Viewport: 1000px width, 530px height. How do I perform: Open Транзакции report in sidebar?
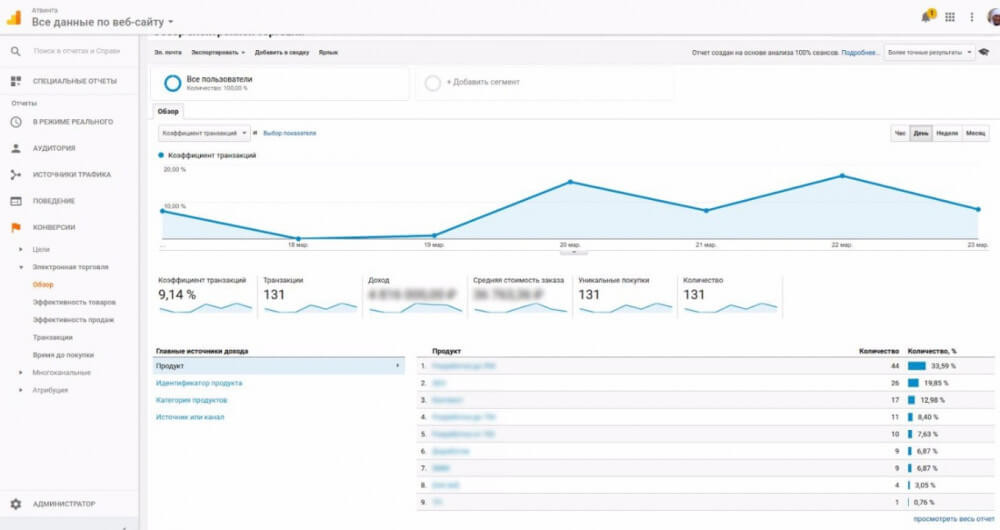click(x=53, y=337)
